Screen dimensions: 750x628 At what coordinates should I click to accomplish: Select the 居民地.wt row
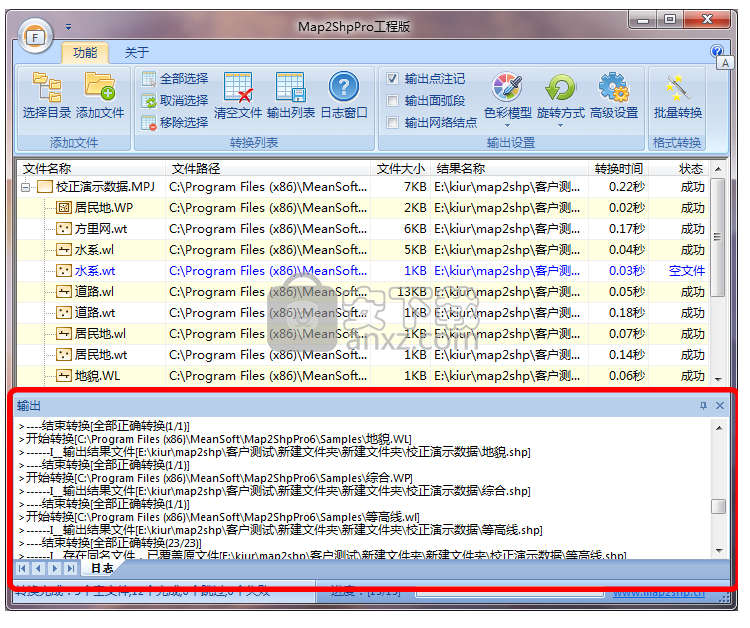point(363,355)
